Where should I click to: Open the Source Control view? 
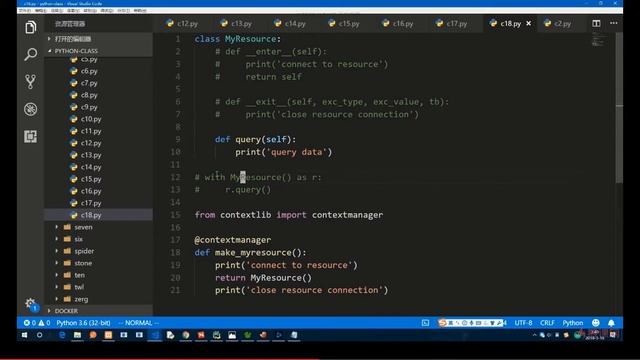pos(31,82)
